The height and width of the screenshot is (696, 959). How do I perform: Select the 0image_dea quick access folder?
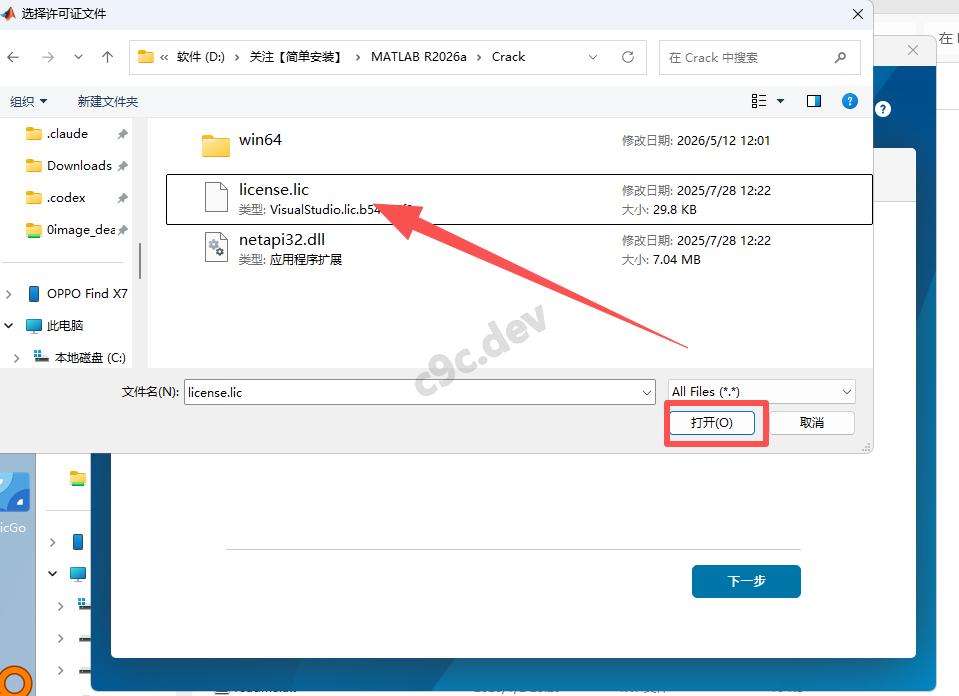click(x=81, y=230)
